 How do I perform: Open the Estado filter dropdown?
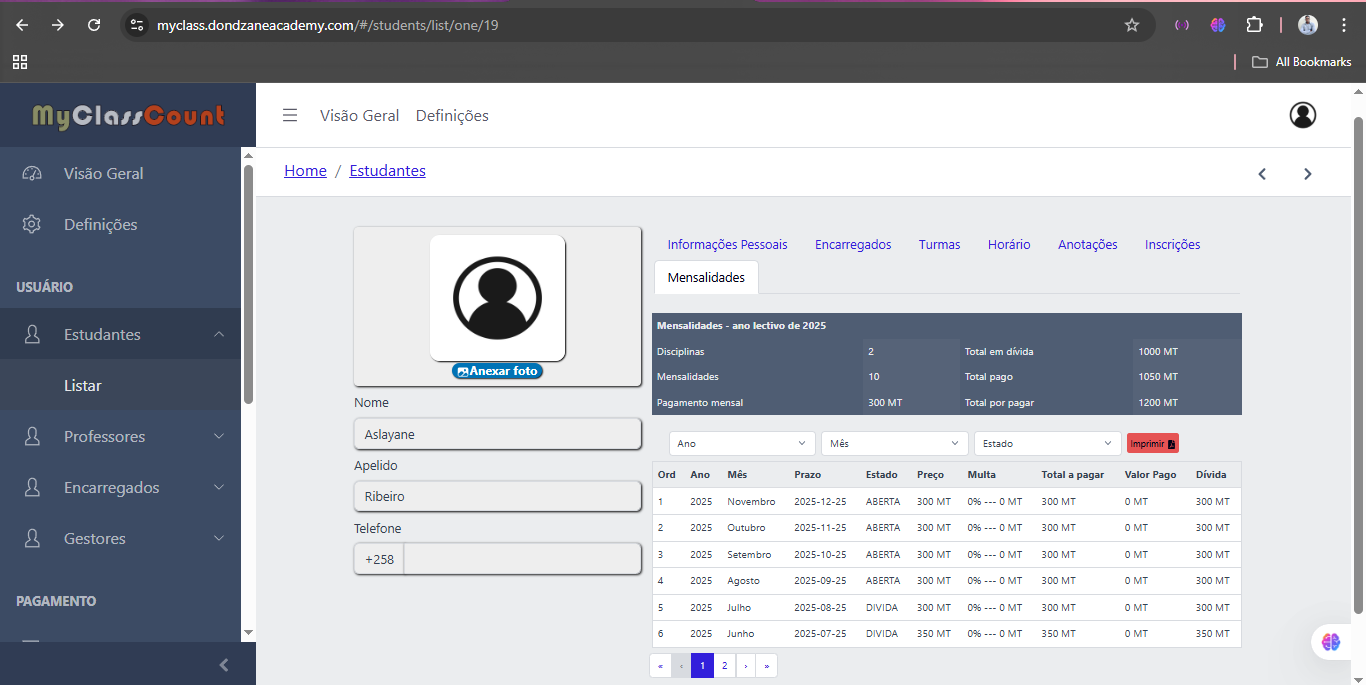coord(1047,443)
